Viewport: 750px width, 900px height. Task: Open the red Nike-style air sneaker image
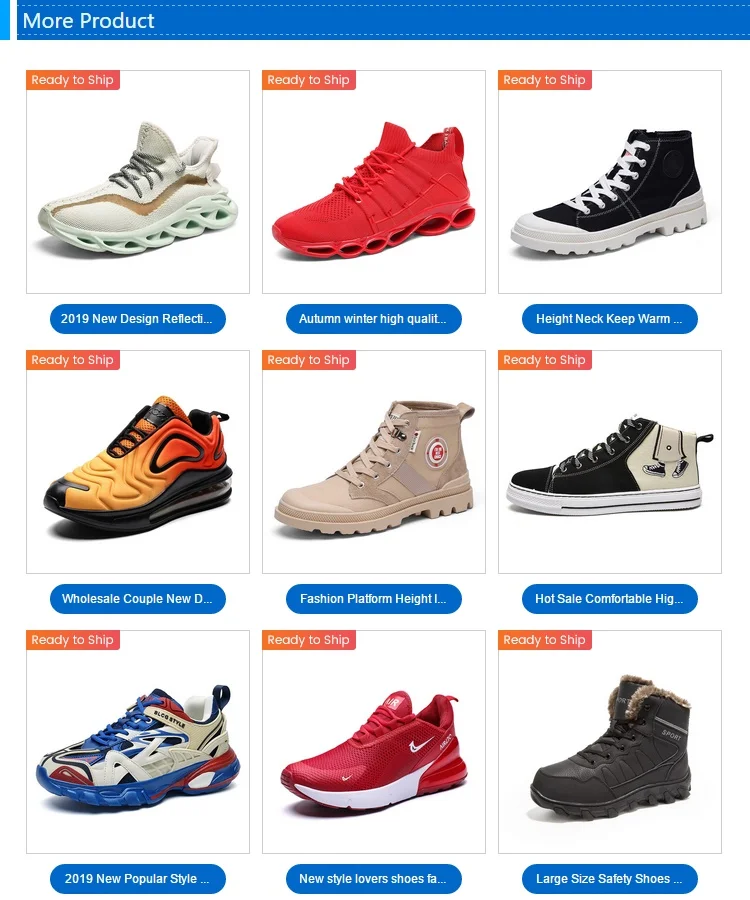[374, 742]
